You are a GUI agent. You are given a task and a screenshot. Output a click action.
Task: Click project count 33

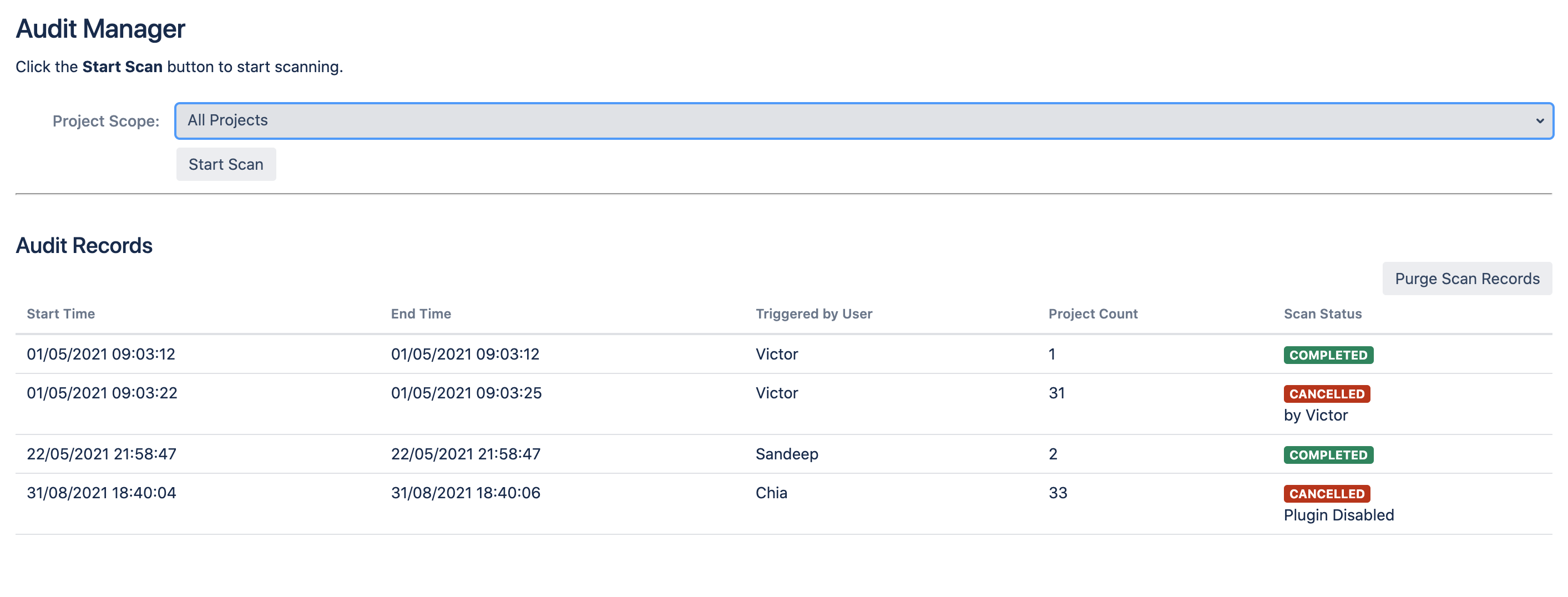1058,493
